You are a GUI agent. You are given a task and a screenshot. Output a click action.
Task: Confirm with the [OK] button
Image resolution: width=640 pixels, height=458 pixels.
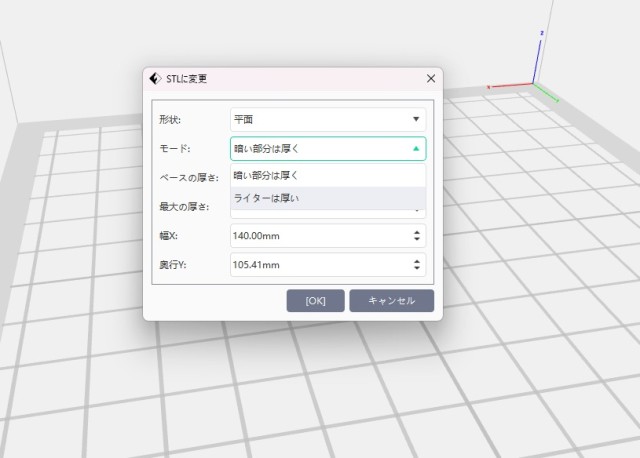[x=315, y=301]
